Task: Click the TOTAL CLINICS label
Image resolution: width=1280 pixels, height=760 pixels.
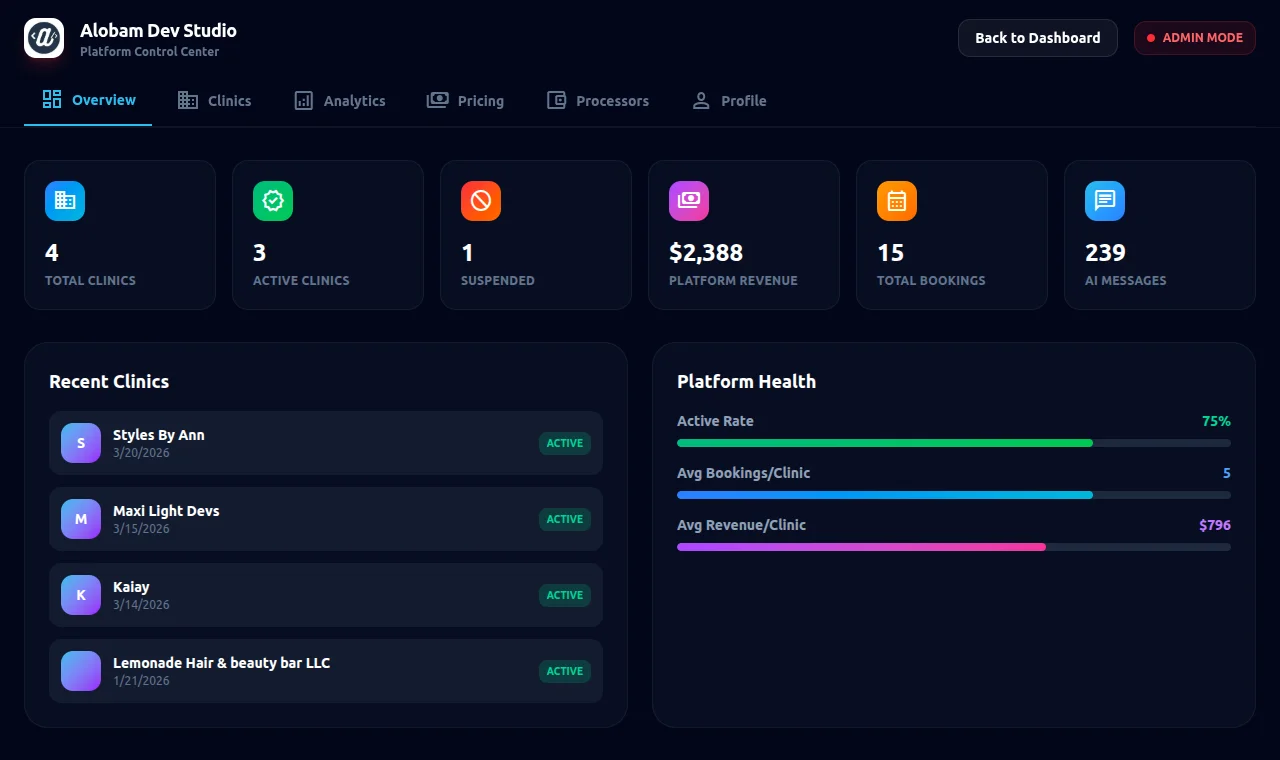Action: click(90, 281)
